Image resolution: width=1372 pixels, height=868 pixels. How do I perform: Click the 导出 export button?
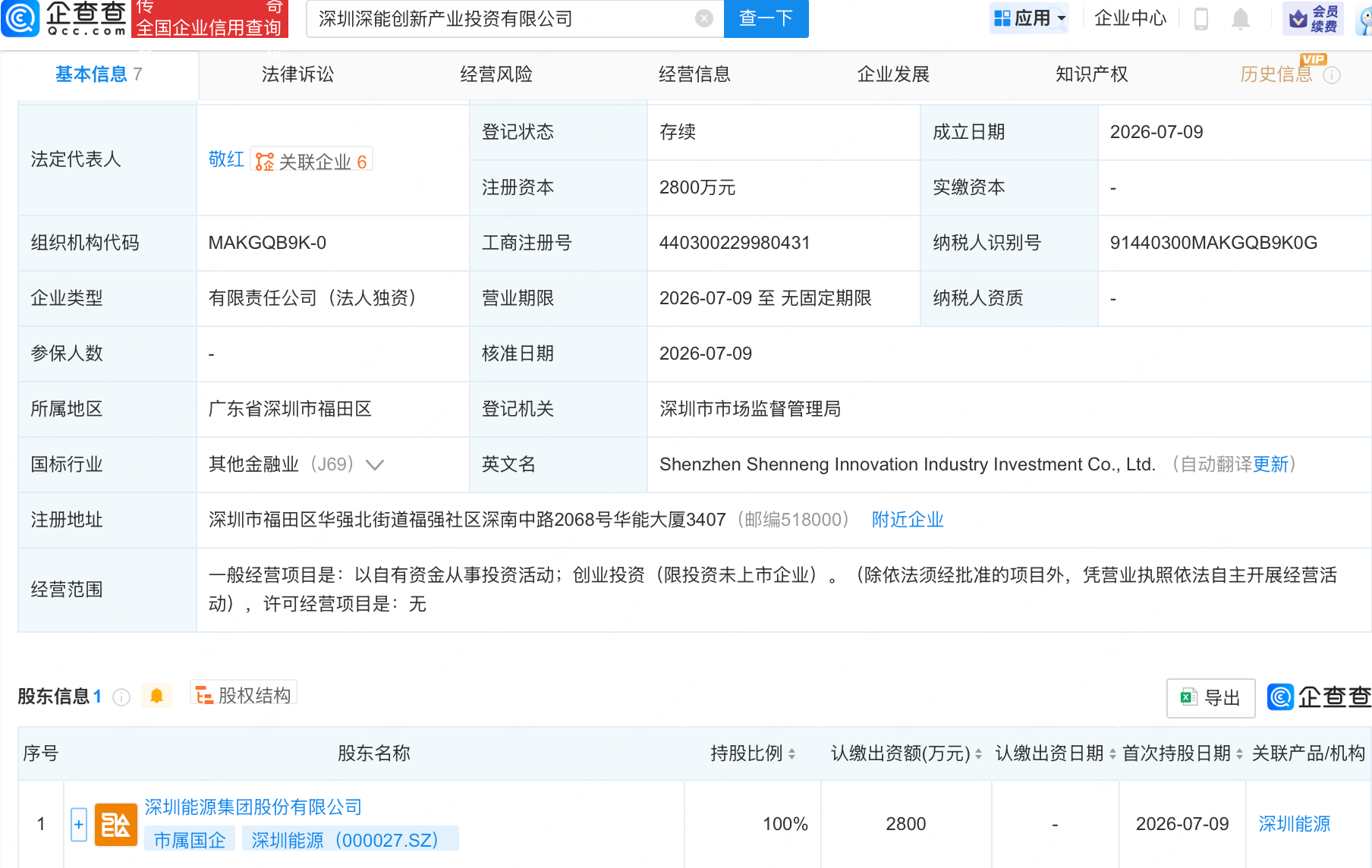coord(1211,698)
